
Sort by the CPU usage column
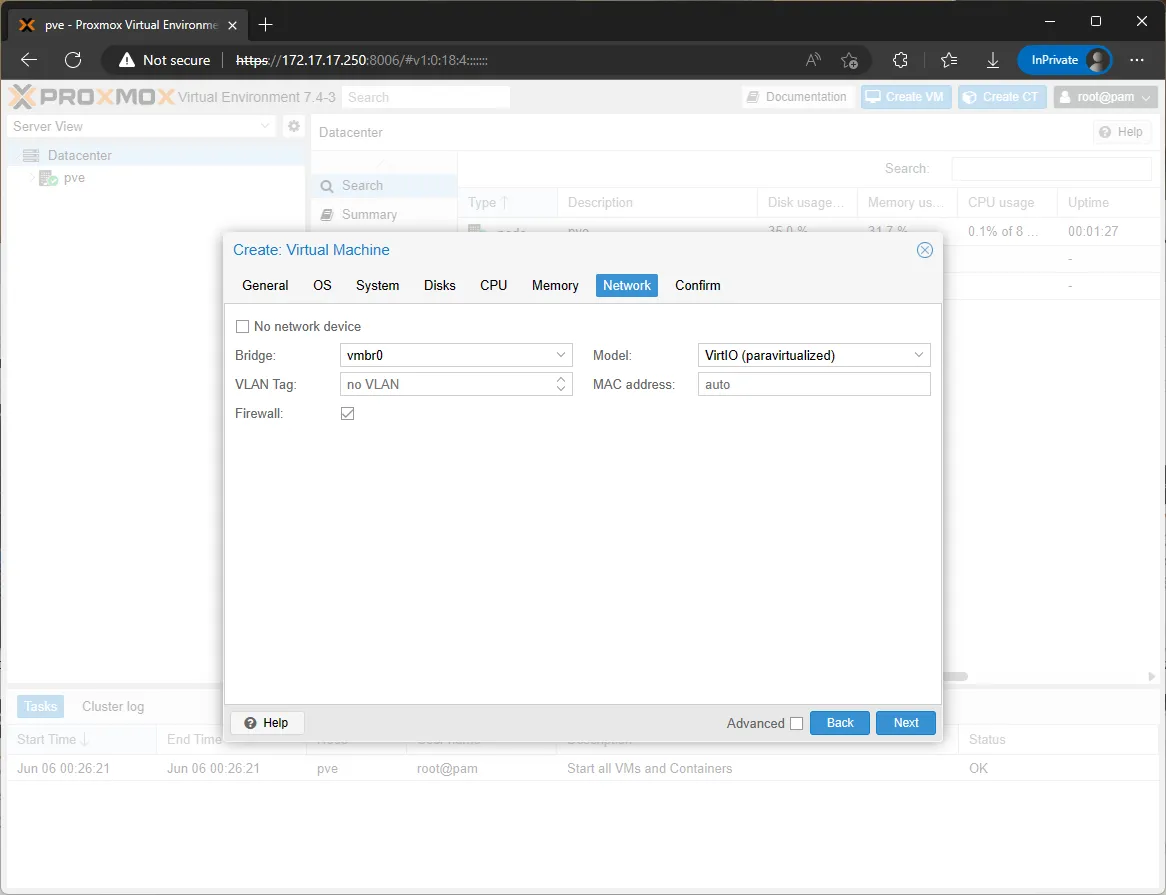click(1007, 202)
